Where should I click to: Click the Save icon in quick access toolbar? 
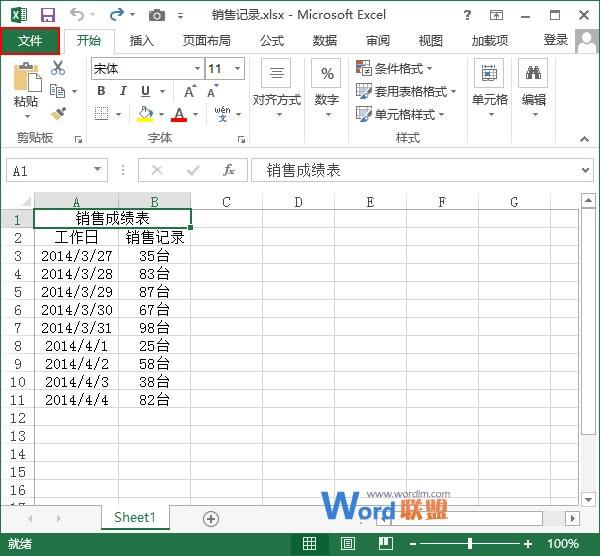pyautogui.click(x=48, y=15)
